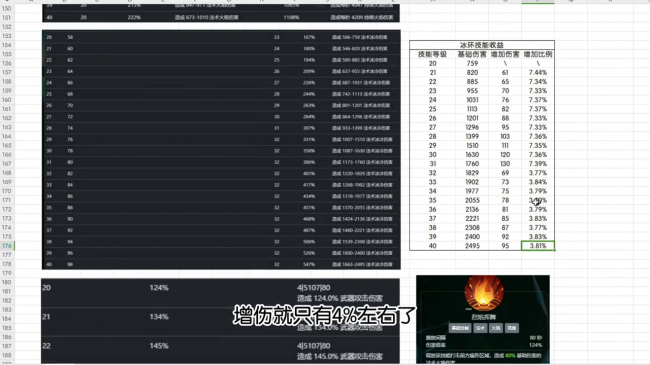
Task: Select the 3.84% ratio cell
Action: (538, 182)
